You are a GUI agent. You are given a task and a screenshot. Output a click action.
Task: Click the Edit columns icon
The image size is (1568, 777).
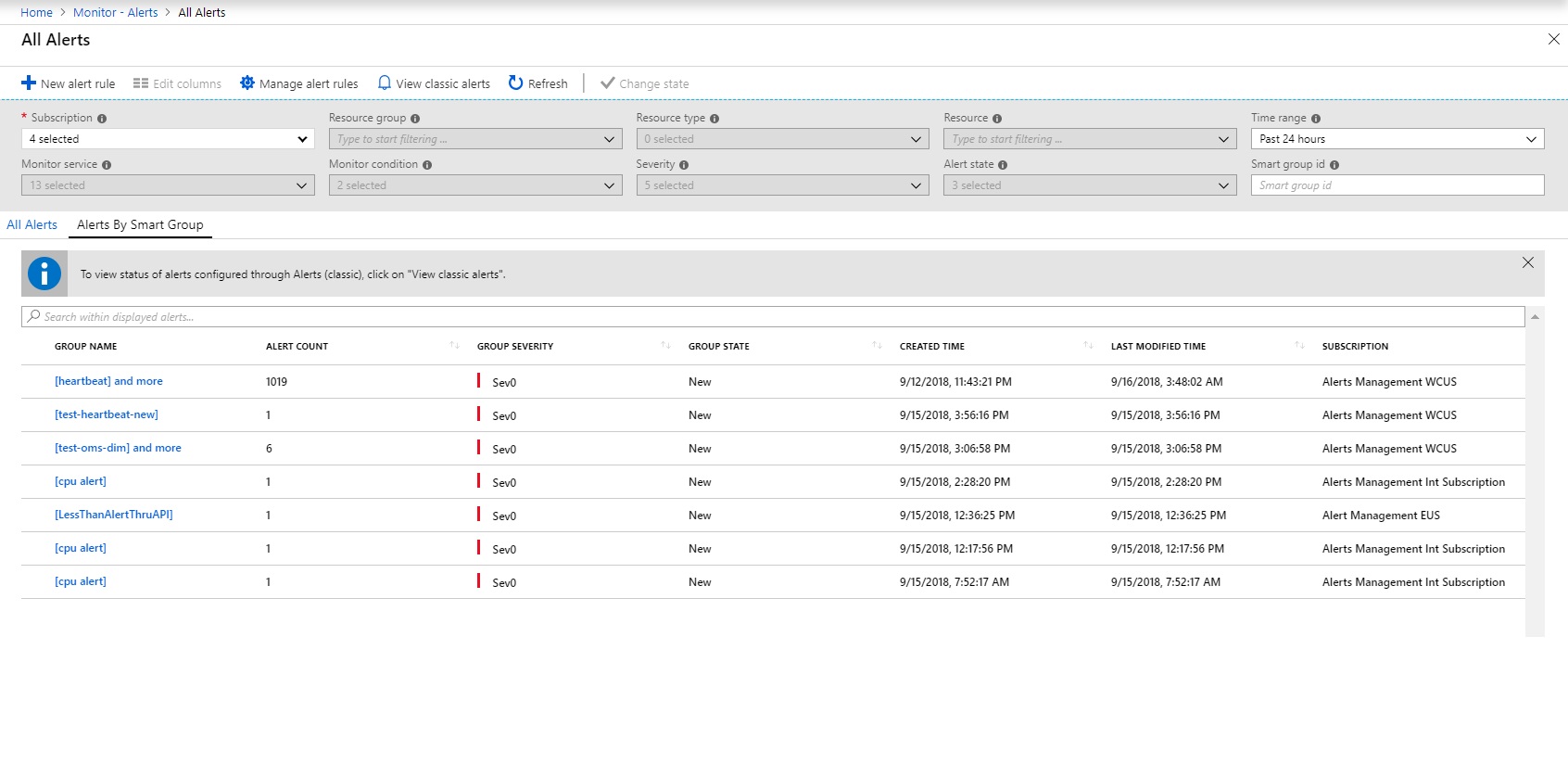click(141, 83)
